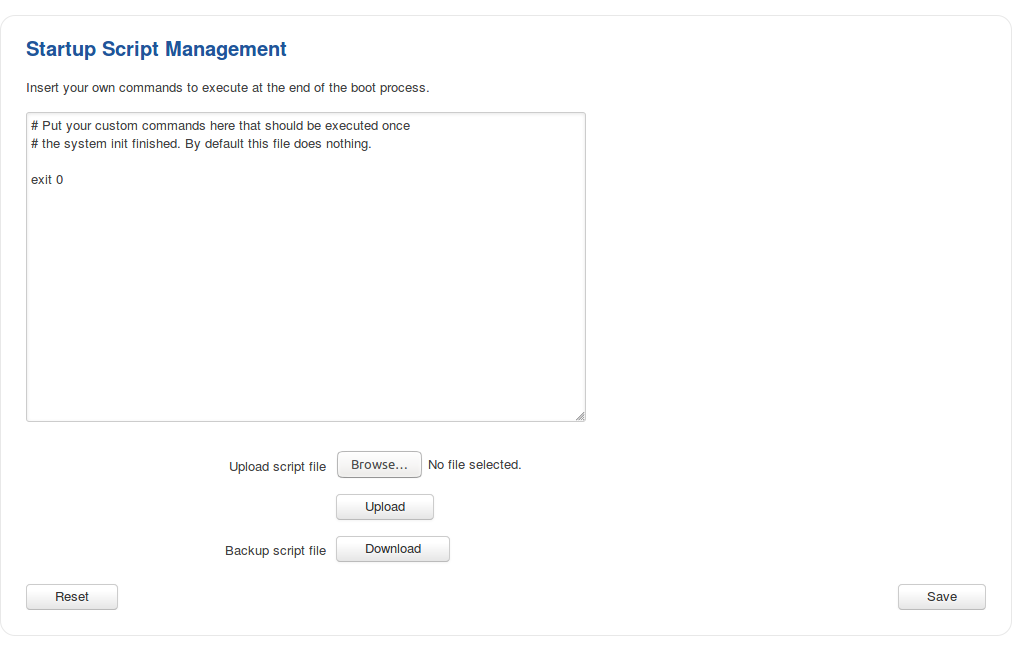Screen dimensions: 1012x651
Task: Click the "Upload script file" label
Action: pos(277,467)
